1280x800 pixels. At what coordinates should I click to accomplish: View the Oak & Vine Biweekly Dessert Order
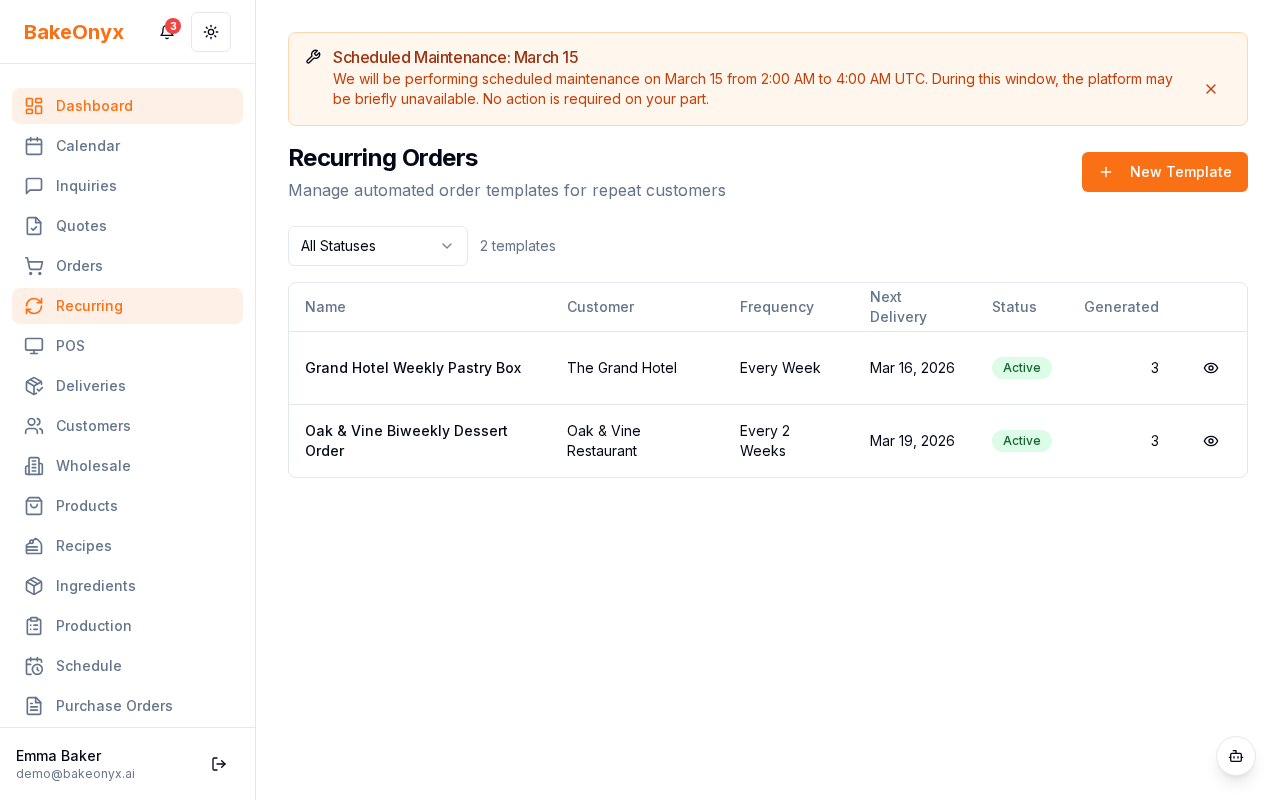pos(1211,441)
